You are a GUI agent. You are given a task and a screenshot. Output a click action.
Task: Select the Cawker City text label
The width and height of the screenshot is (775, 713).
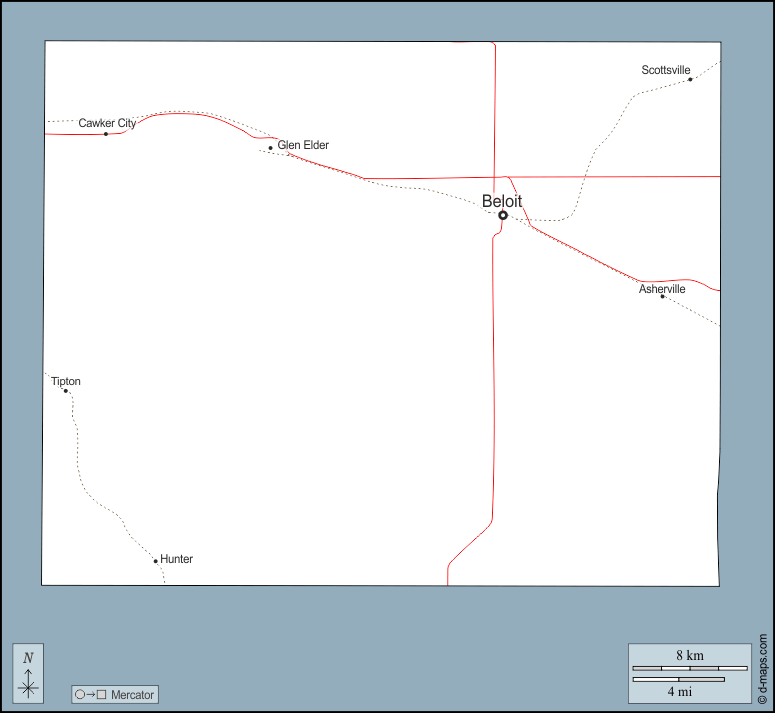click(107, 123)
